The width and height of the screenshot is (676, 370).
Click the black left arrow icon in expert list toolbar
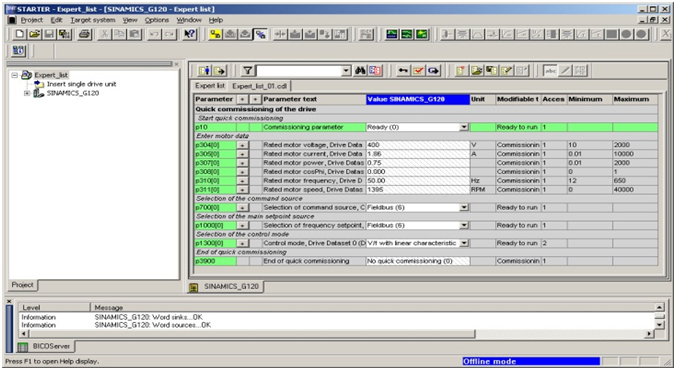[x=403, y=71]
